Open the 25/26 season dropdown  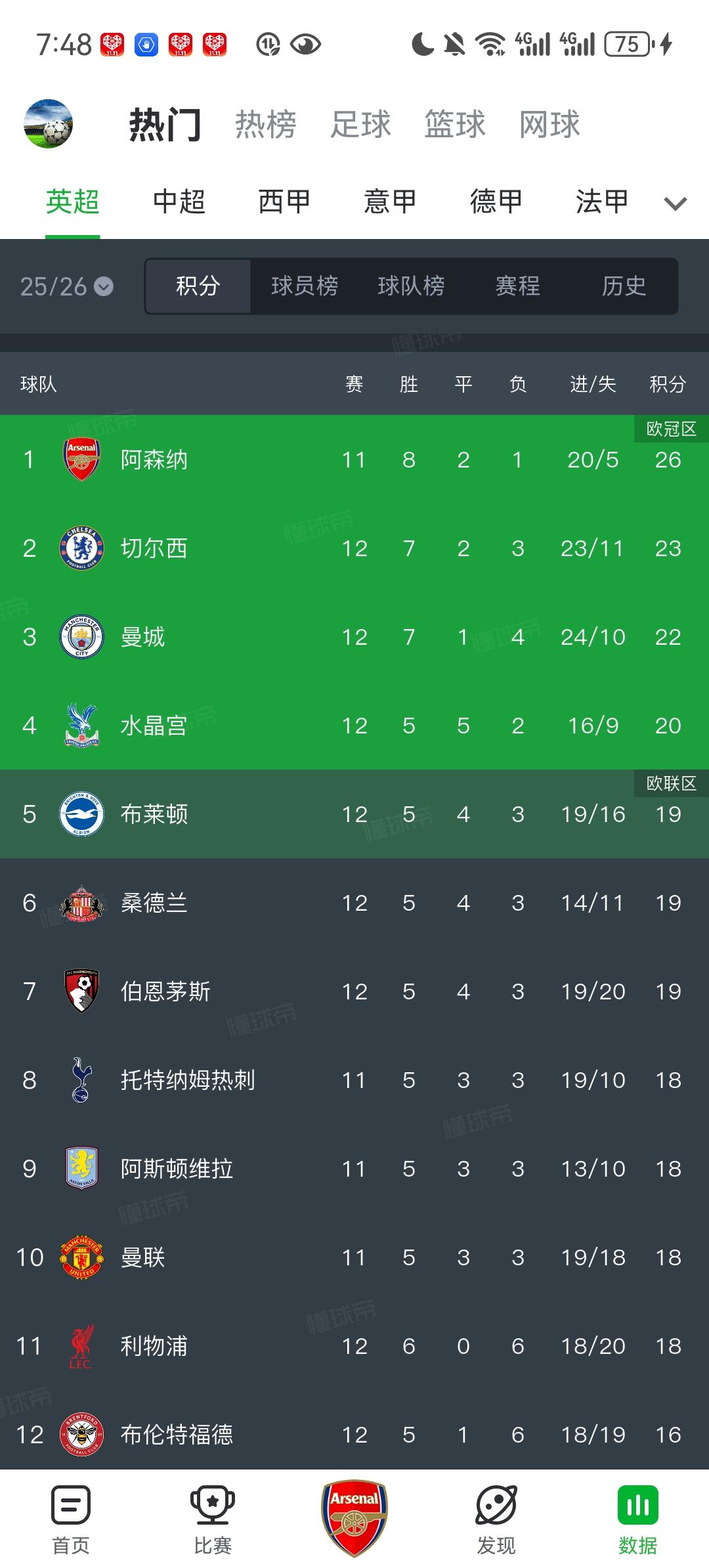66,286
